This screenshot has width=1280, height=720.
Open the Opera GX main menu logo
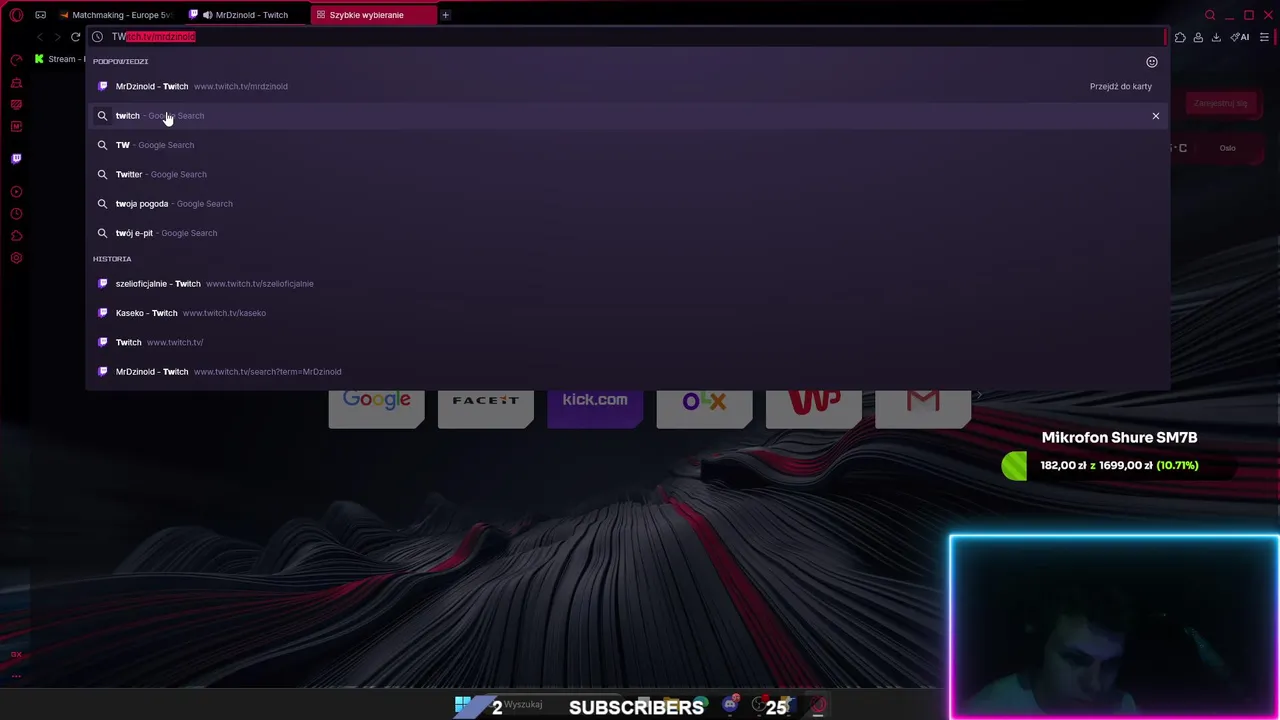[16, 15]
